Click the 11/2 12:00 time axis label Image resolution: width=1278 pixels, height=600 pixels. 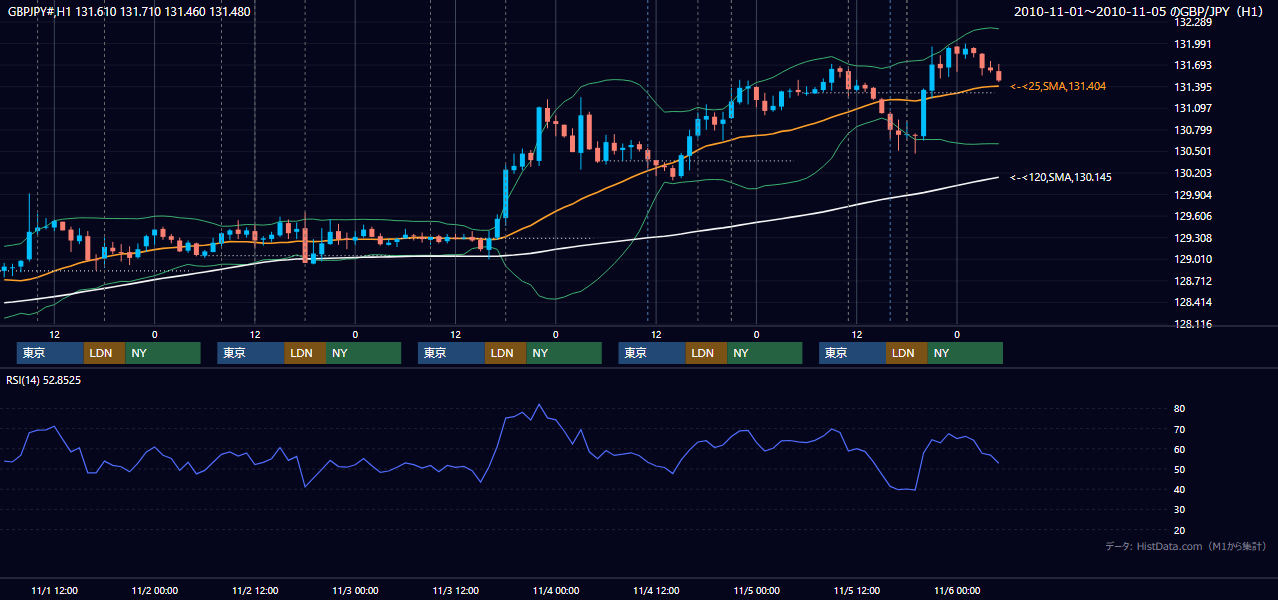point(255,590)
